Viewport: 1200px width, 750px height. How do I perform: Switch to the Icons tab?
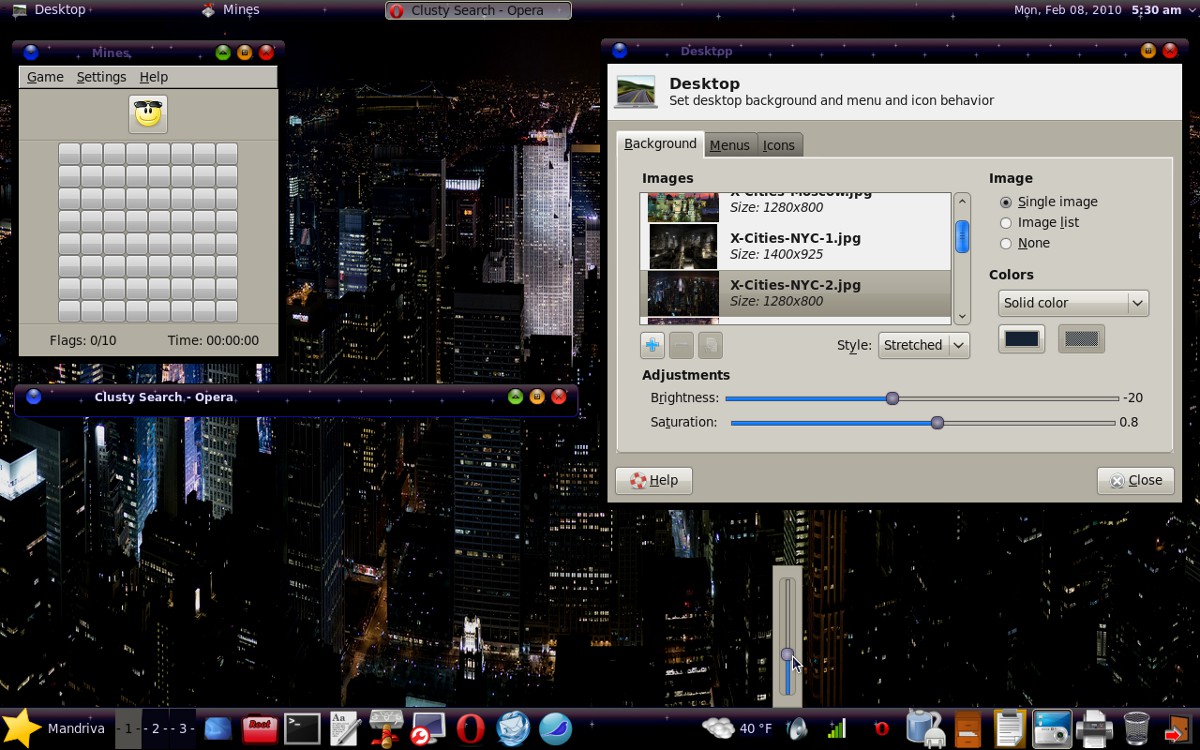779,145
